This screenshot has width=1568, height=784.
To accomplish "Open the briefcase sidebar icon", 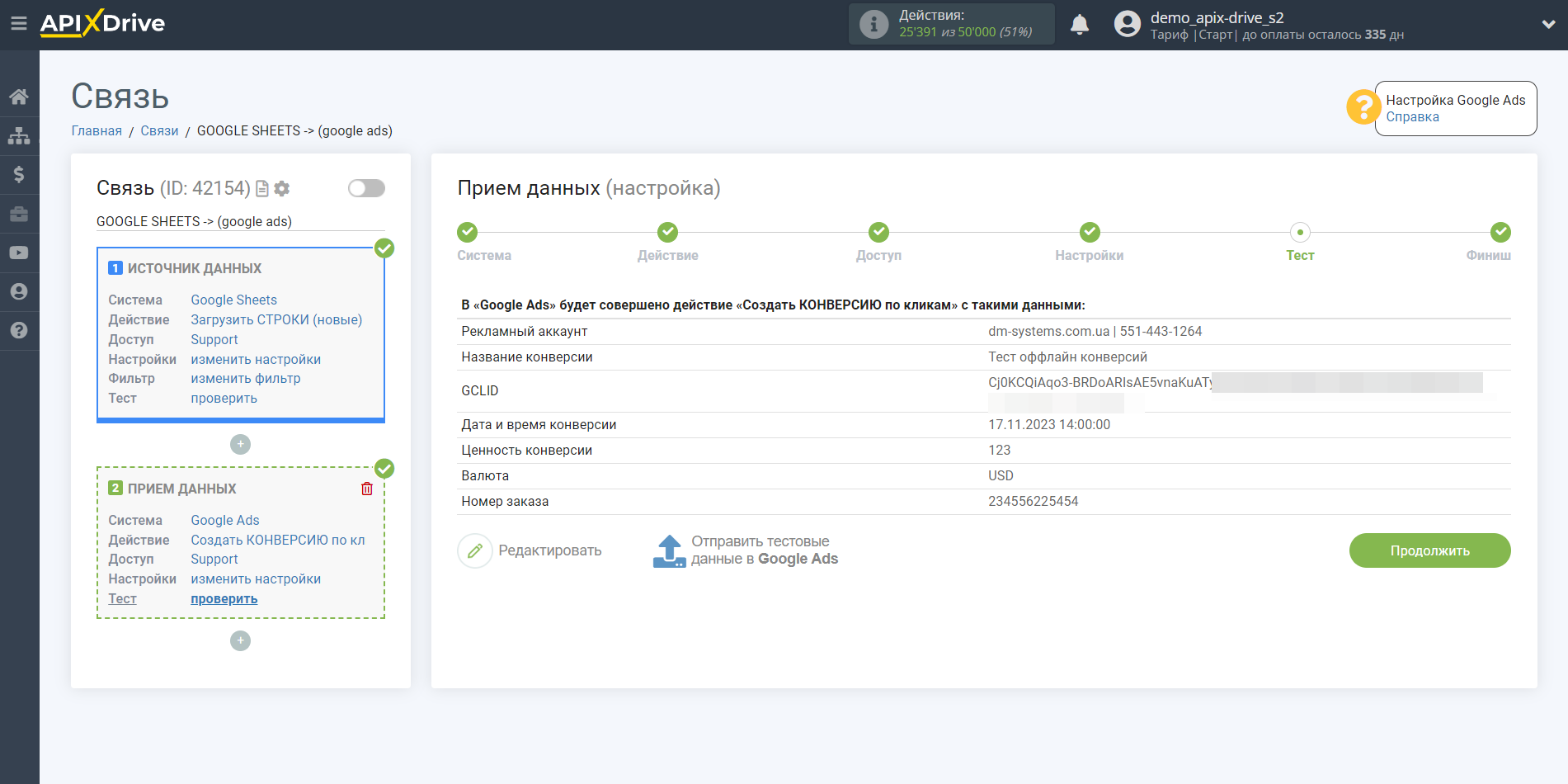I will tap(19, 214).
